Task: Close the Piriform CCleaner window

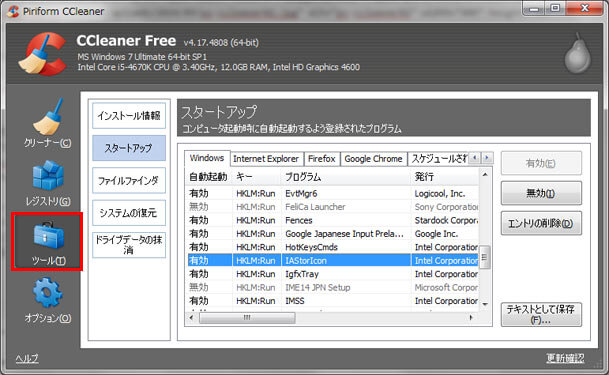Action: click(585, 8)
